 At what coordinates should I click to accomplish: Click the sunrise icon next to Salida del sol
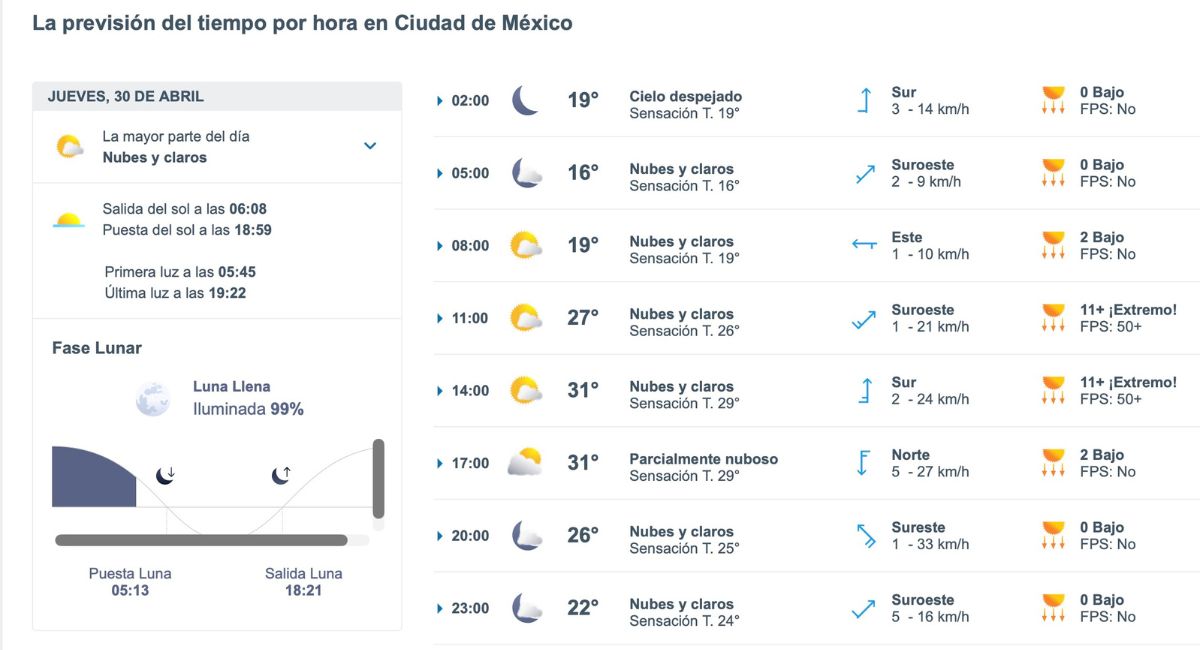[x=68, y=218]
